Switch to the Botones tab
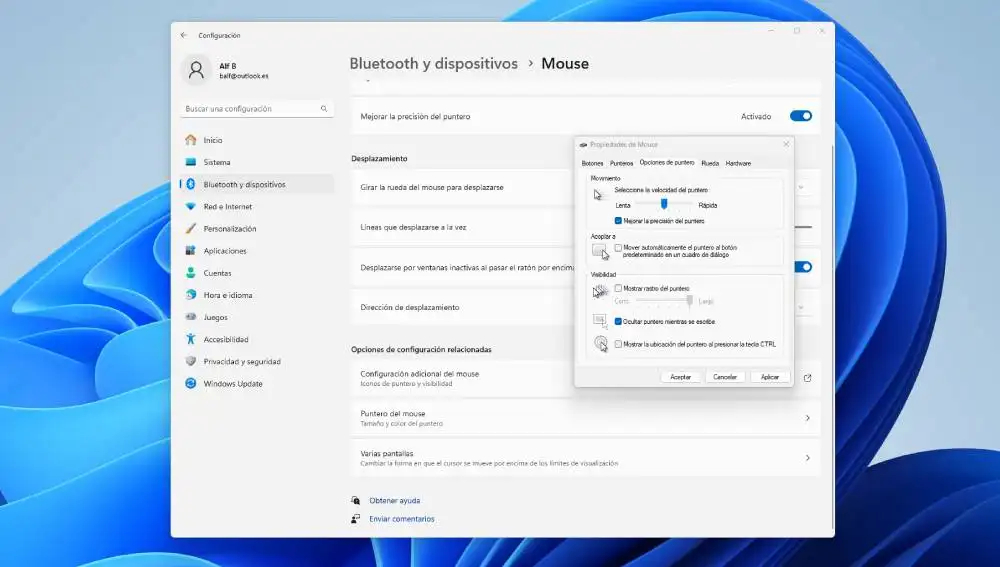Image resolution: width=1000 pixels, height=567 pixels. (592, 163)
